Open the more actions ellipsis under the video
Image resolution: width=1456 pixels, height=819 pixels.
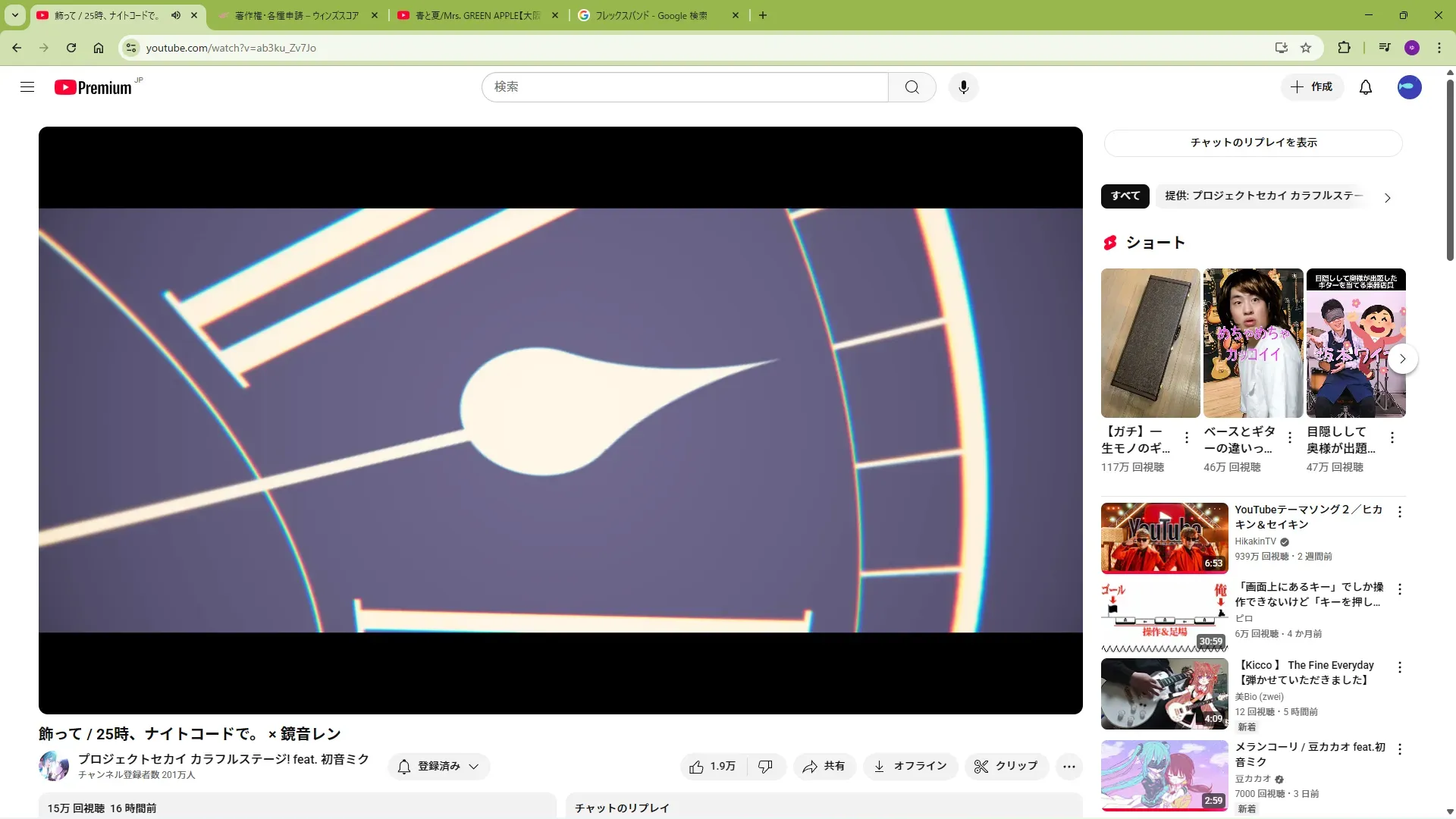point(1068,767)
